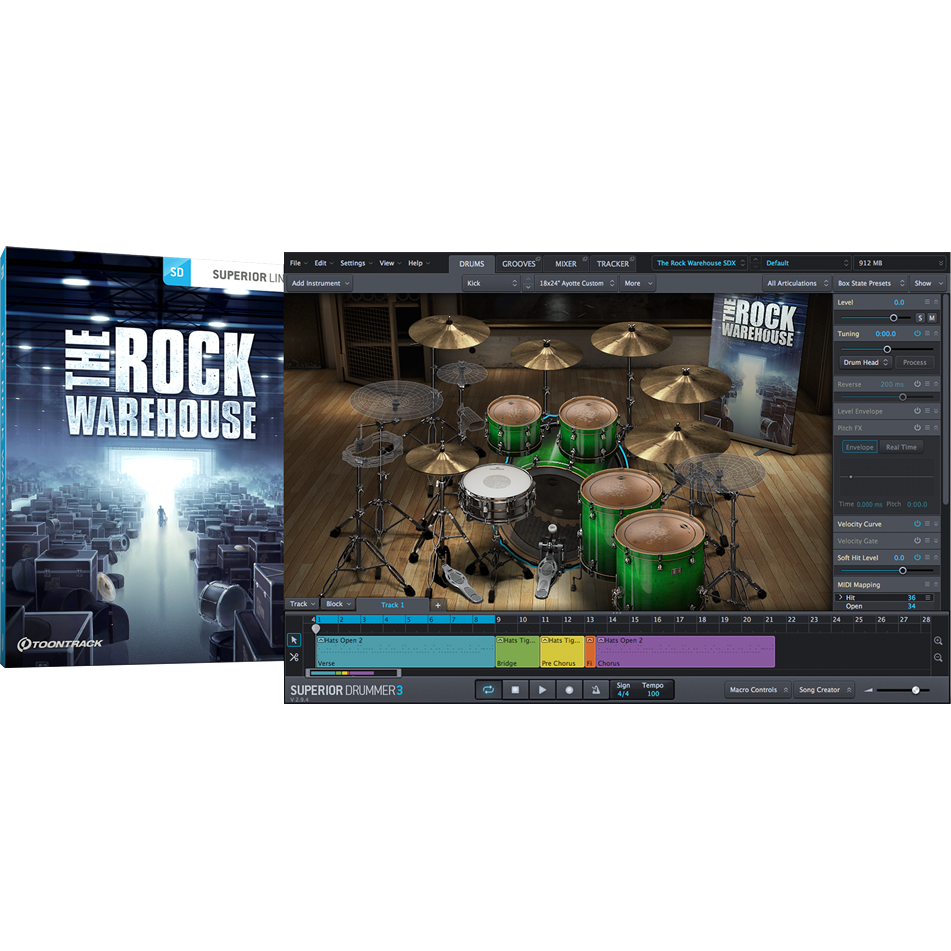
Task: Expand the All Articulations dropdown
Action: [796, 283]
